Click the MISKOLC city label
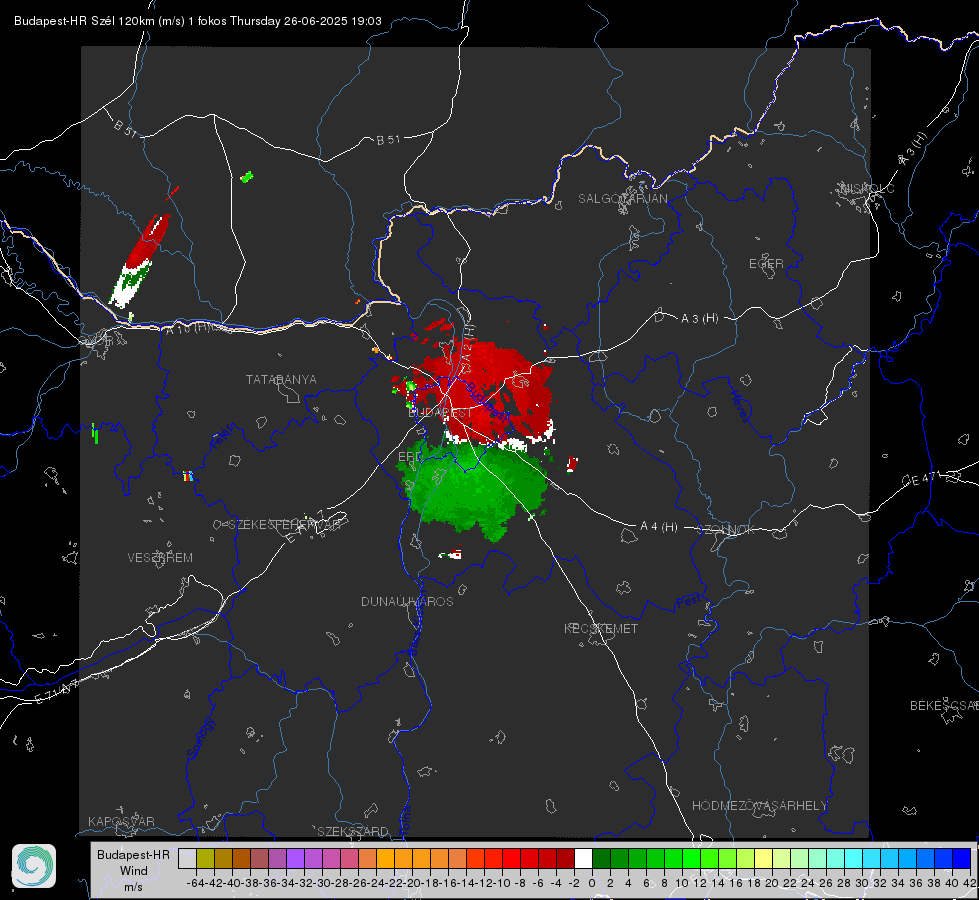Screen dimensions: 979x900 click(867, 189)
